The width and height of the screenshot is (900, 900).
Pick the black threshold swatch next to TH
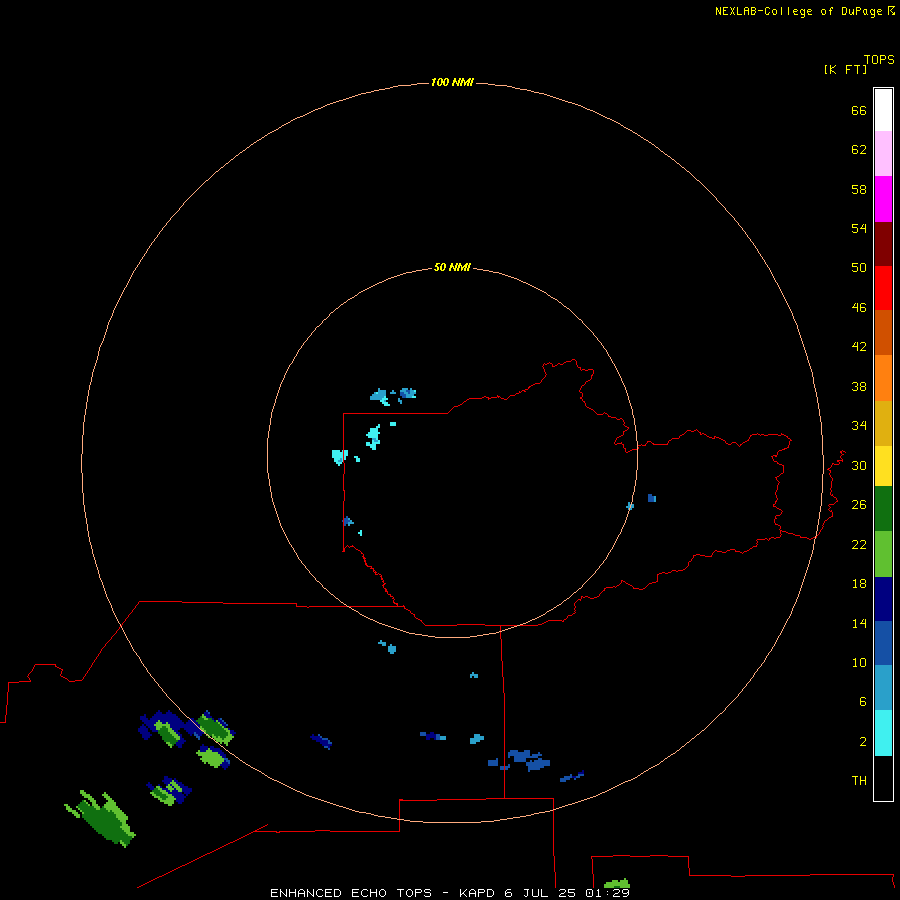point(883,778)
